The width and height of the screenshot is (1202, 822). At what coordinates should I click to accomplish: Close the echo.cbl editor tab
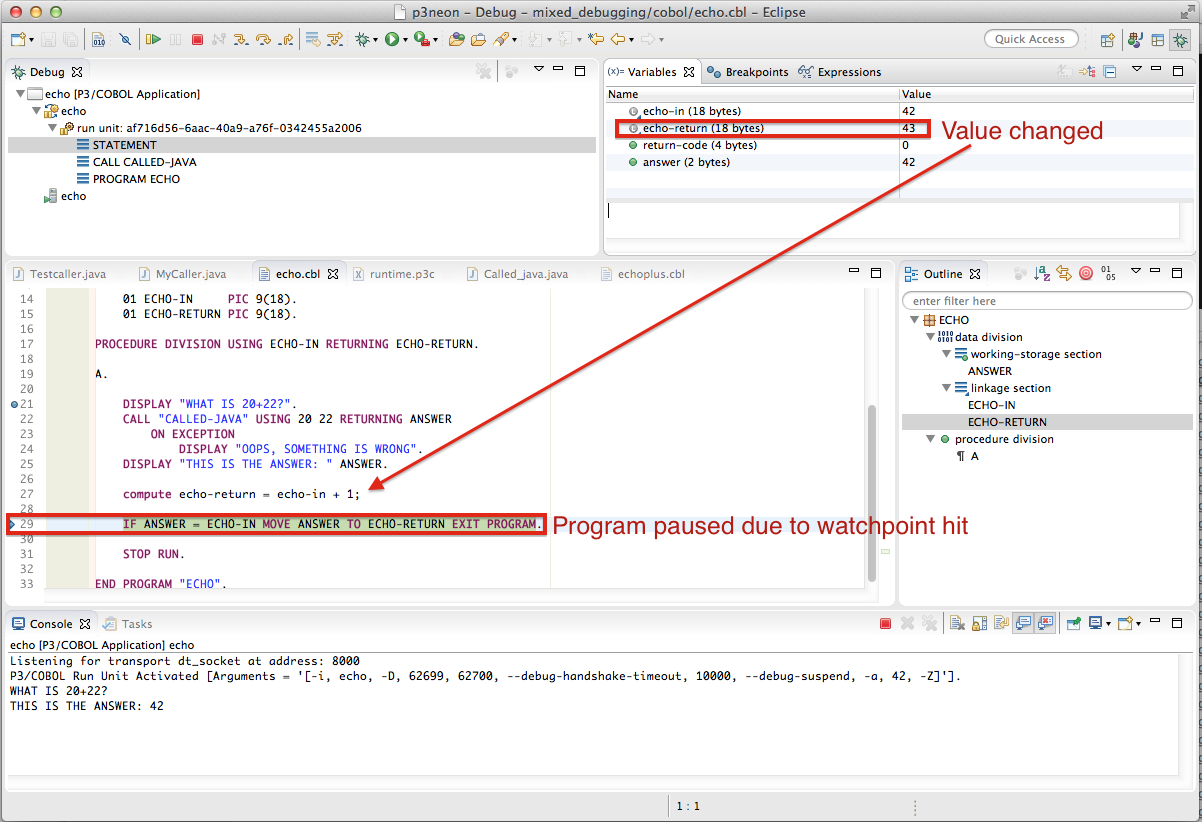[334, 274]
